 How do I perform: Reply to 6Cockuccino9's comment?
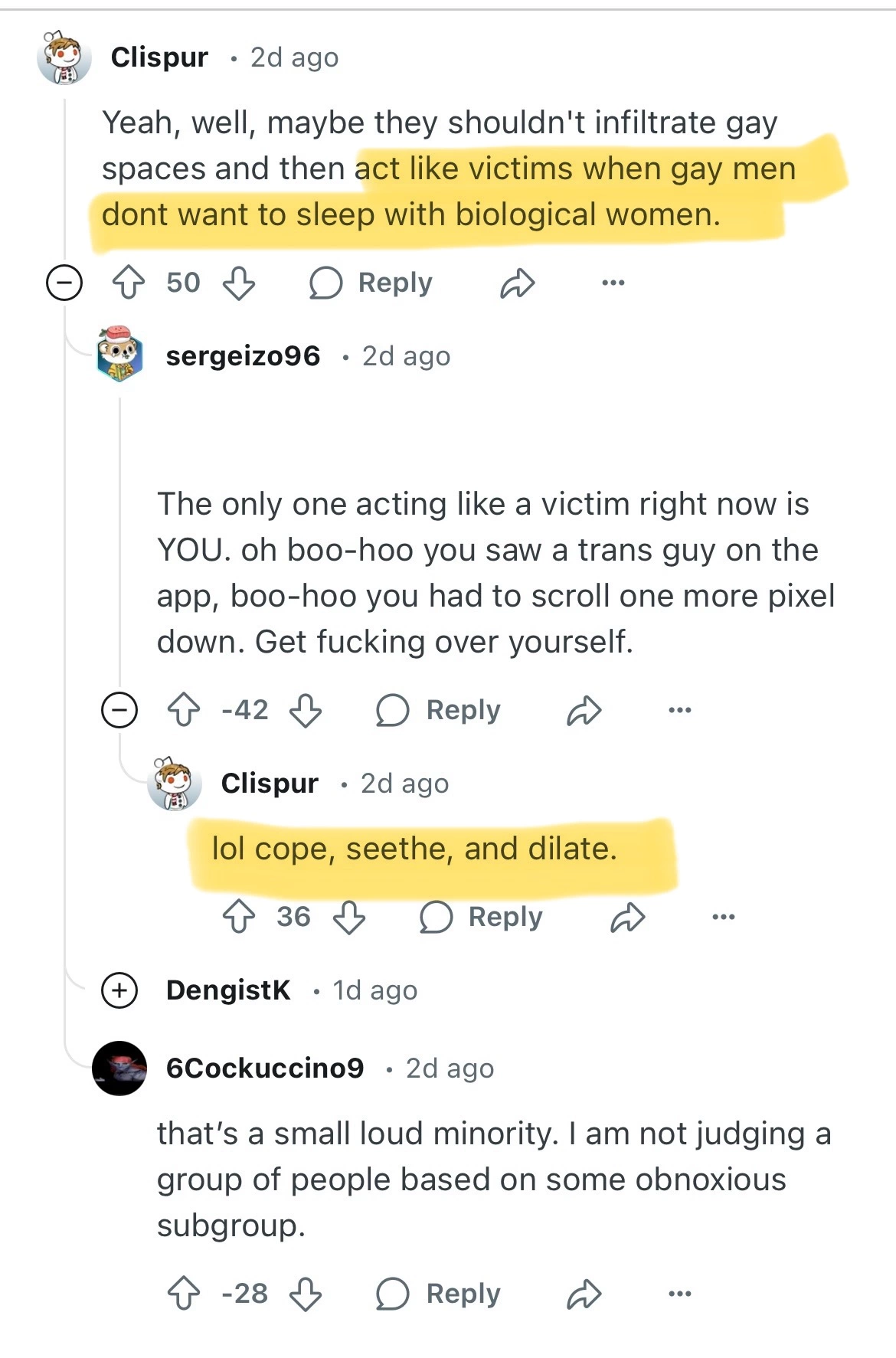[439, 1294]
